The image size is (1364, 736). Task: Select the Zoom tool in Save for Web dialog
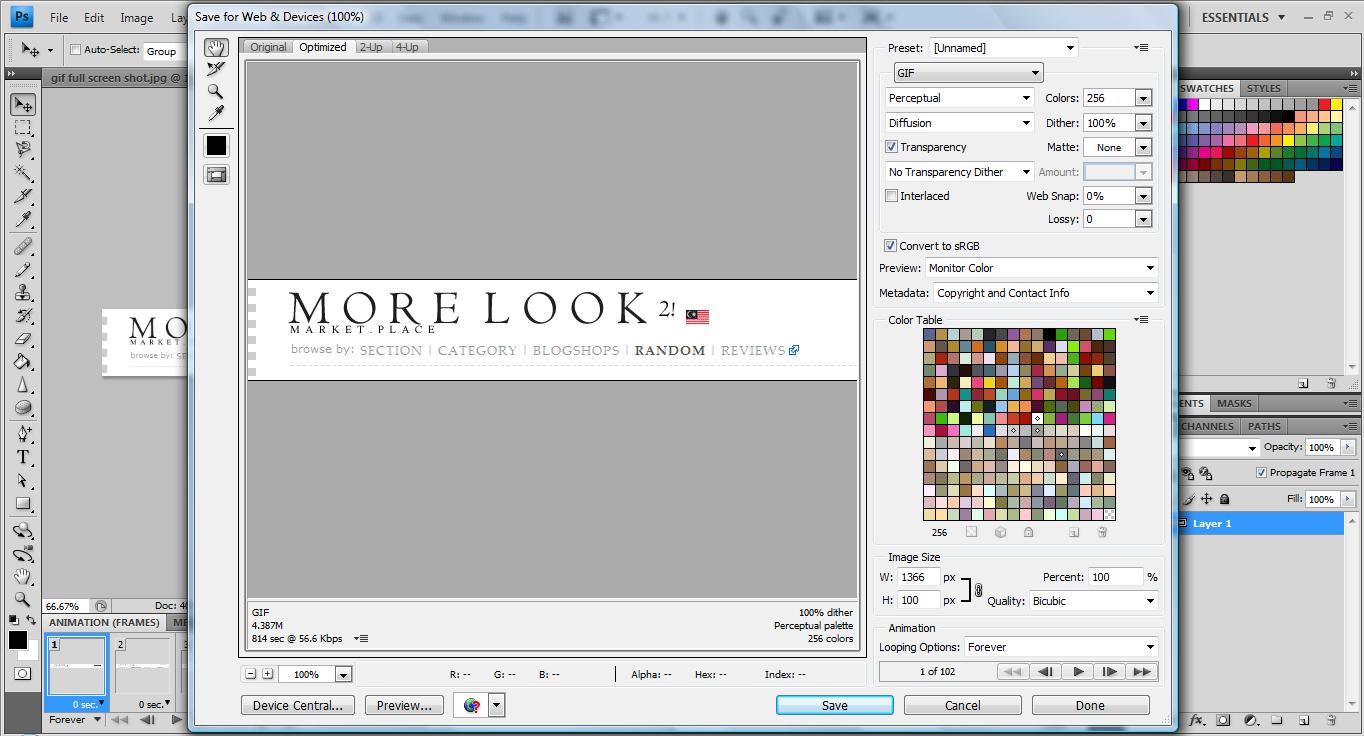(x=216, y=91)
